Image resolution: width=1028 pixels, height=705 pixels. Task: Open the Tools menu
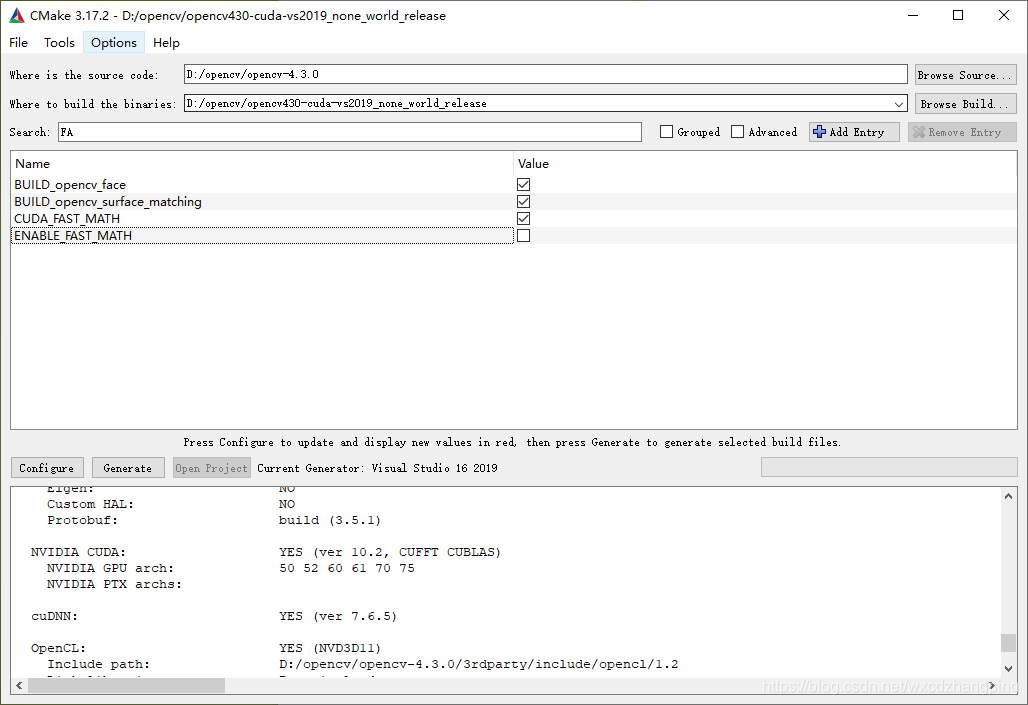pyautogui.click(x=59, y=43)
